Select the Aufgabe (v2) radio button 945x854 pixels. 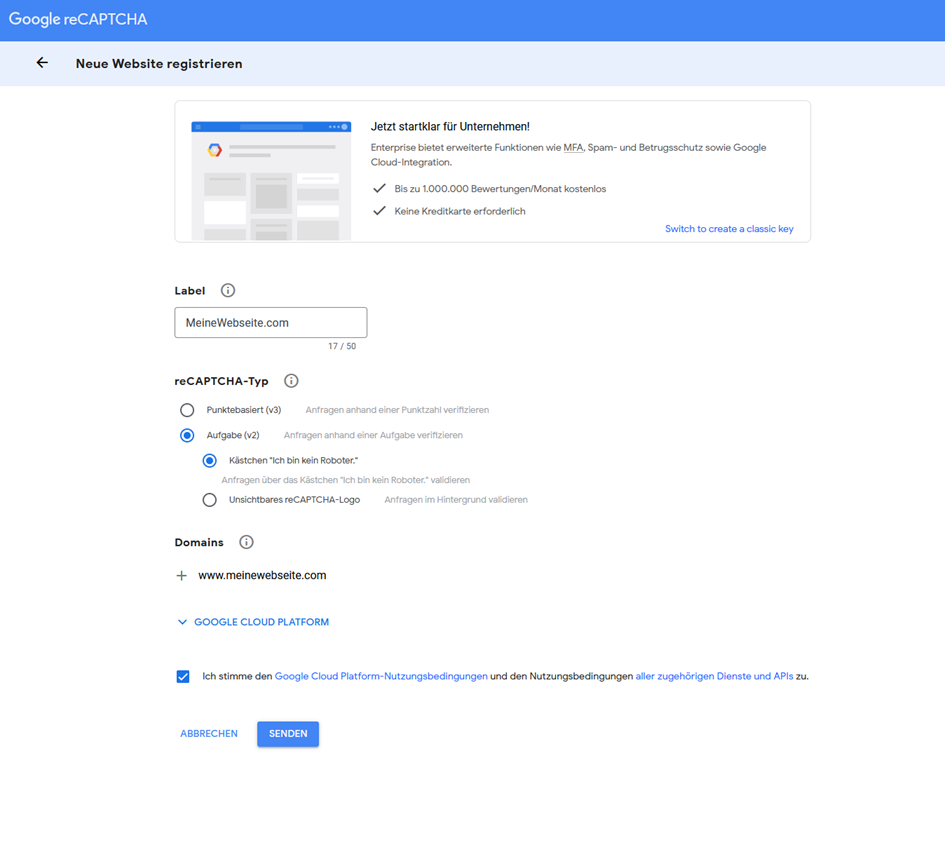(187, 436)
